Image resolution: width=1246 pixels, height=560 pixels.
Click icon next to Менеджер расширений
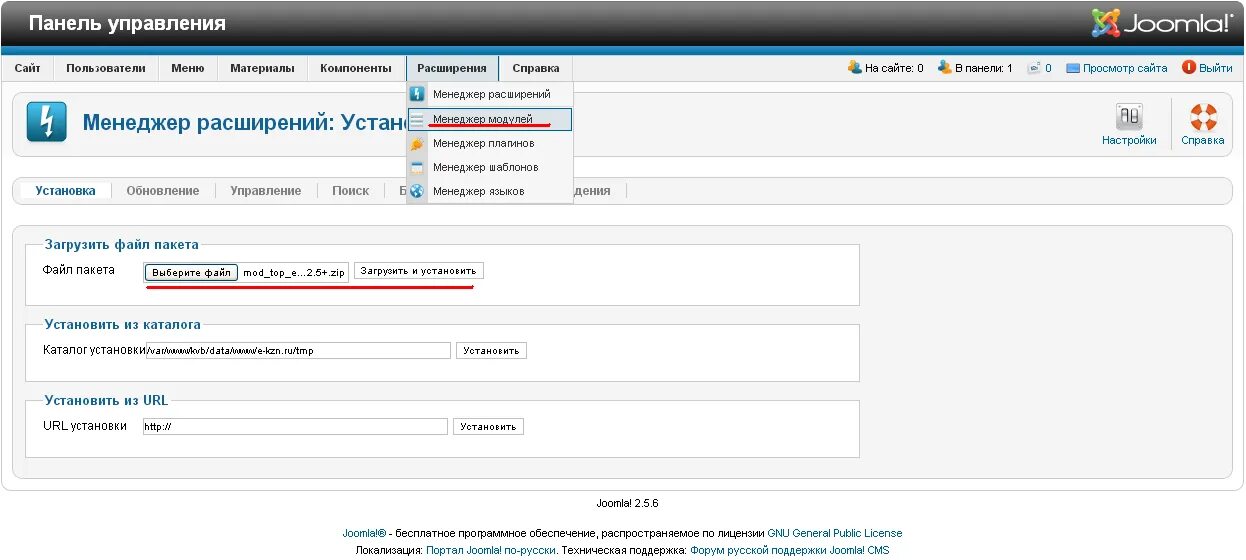[x=417, y=94]
